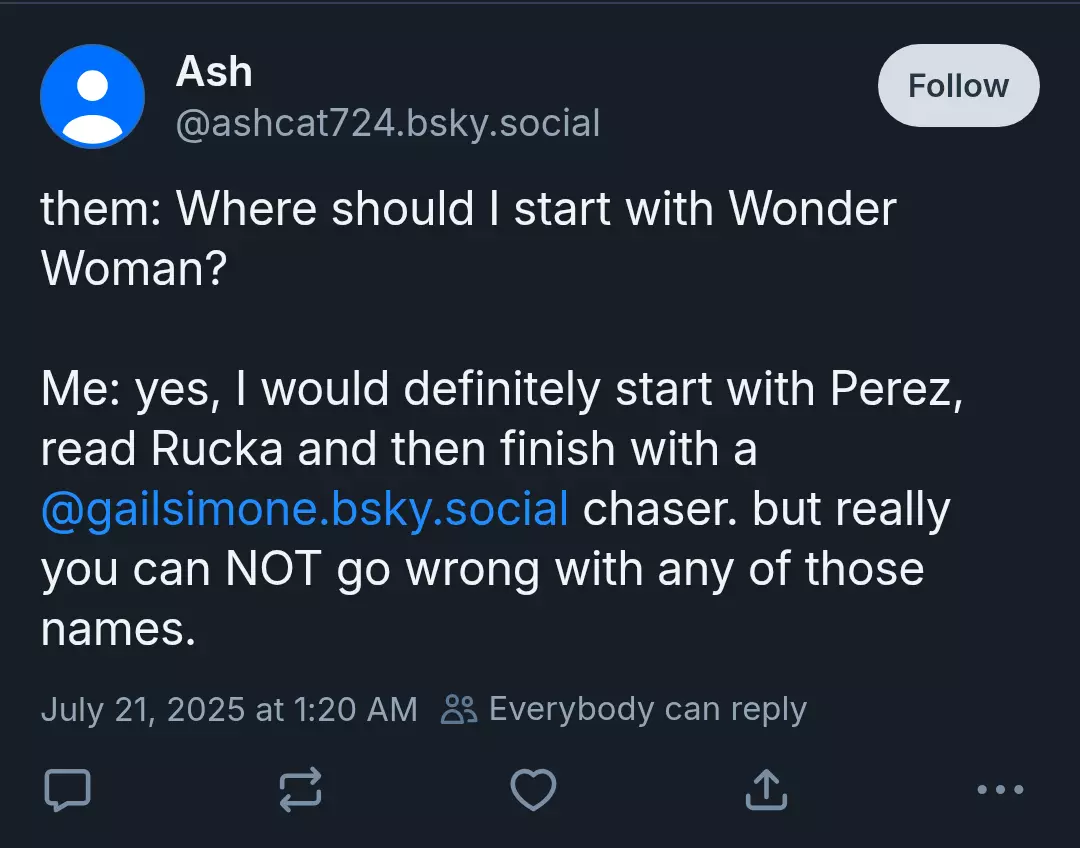Click the people icon beside reply settings

(x=459, y=710)
